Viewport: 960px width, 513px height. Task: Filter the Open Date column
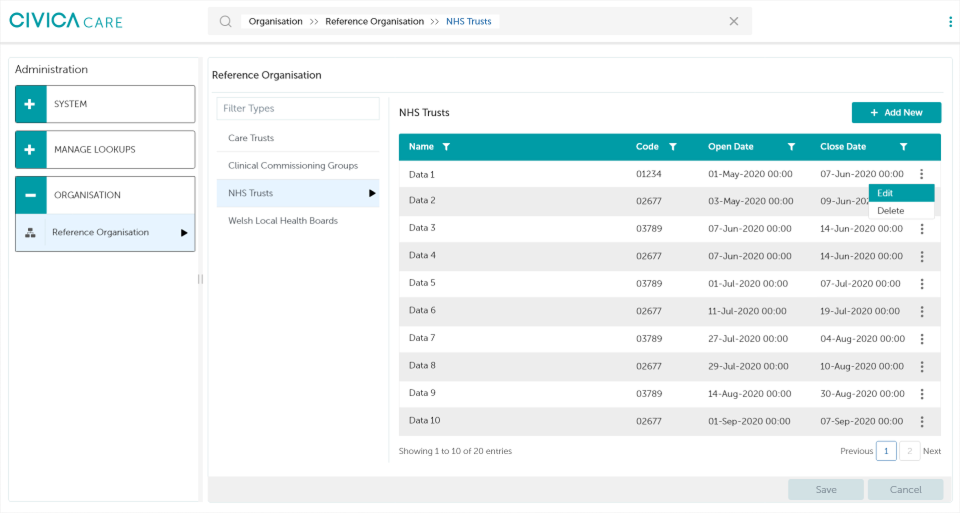coord(791,147)
